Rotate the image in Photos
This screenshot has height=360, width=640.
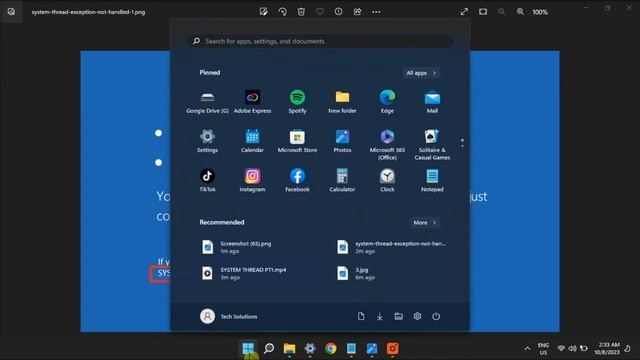[282, 12]
